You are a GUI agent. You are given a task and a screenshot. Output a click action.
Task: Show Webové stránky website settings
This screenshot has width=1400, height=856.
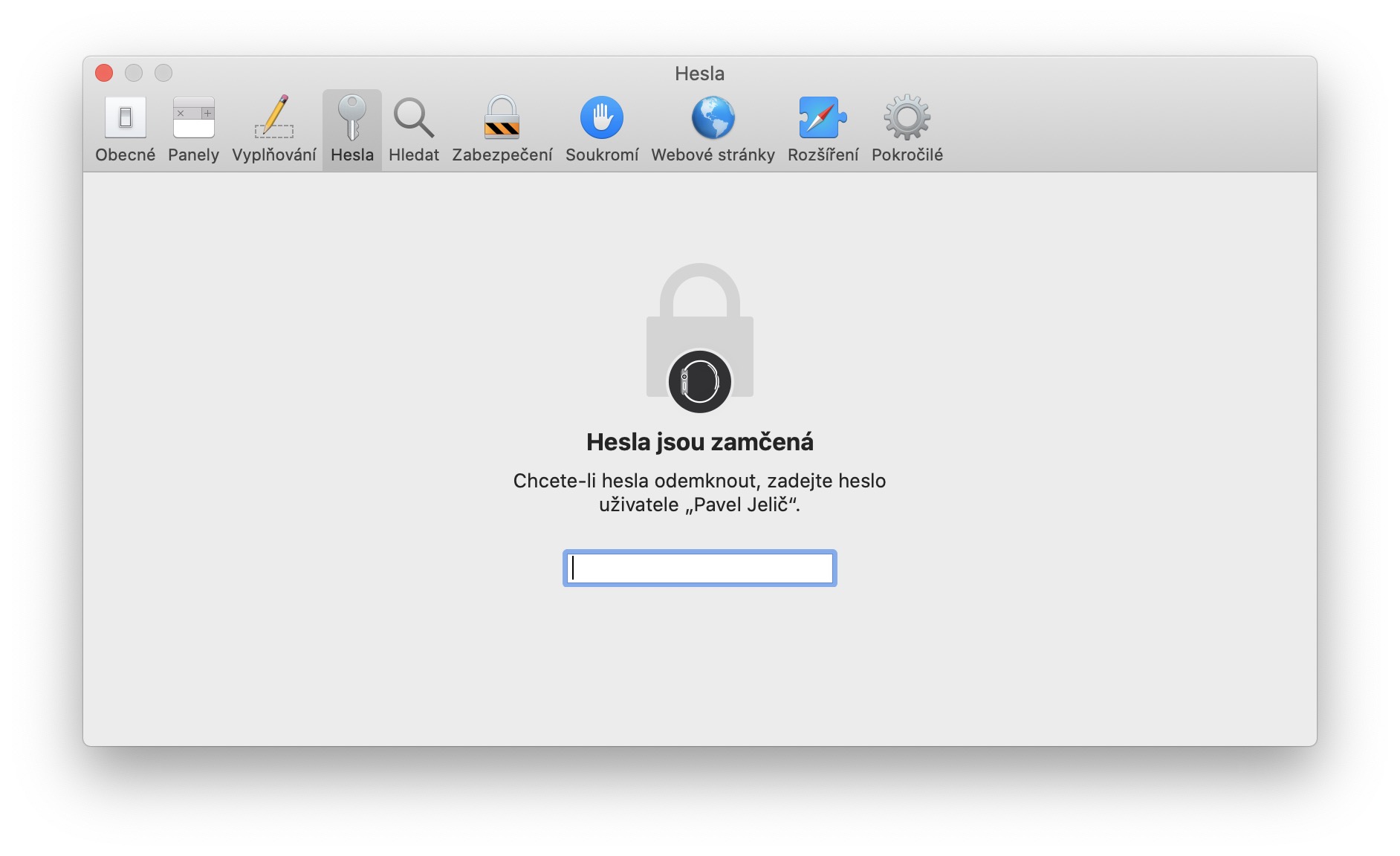713,129
